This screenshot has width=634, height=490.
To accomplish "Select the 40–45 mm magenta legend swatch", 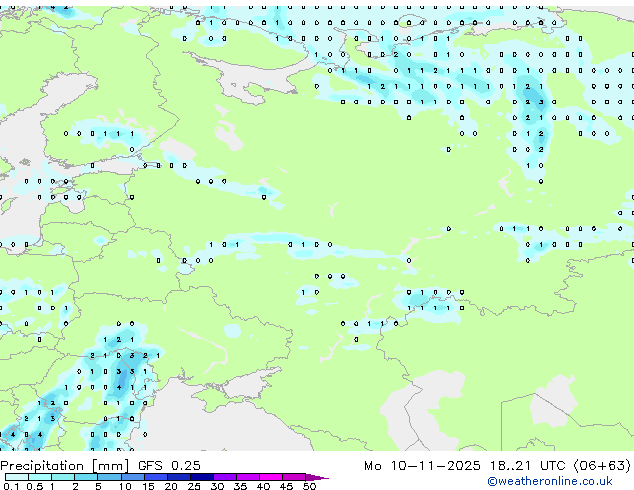I will 271,477.
